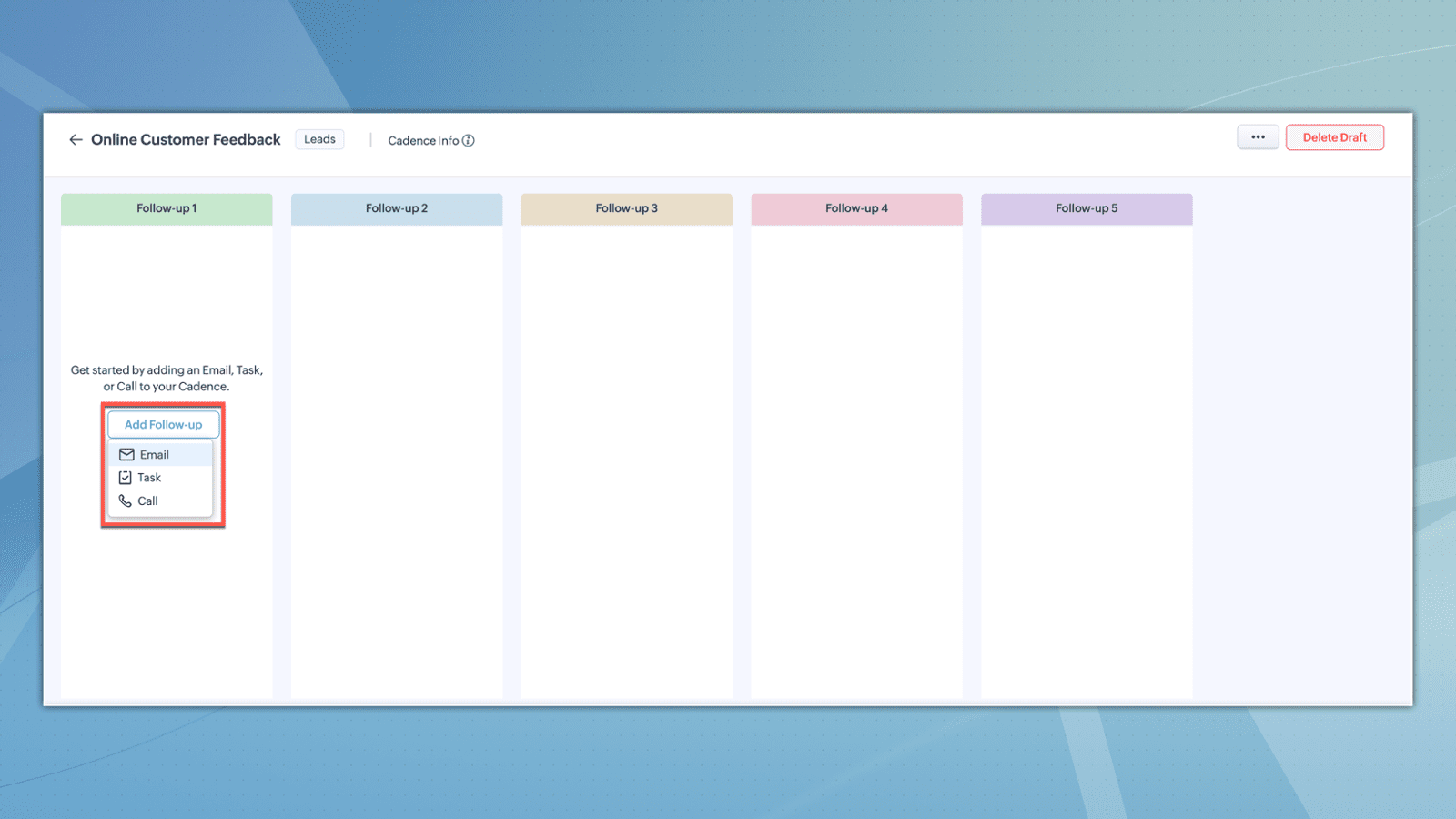Click the Leads module tag
The height and width of the screenshot is (819, 1456).
click(x=319, y=139)
